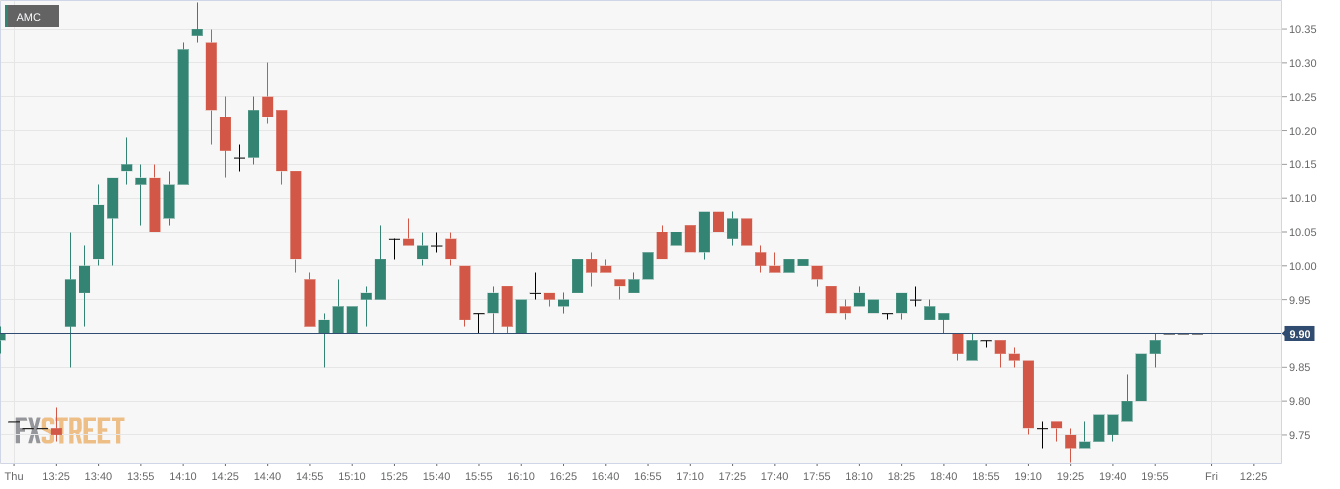Viewport: 1340px width, 489px height.
Task: Click the AMC symbol label
Action: [x=29, y=17]
